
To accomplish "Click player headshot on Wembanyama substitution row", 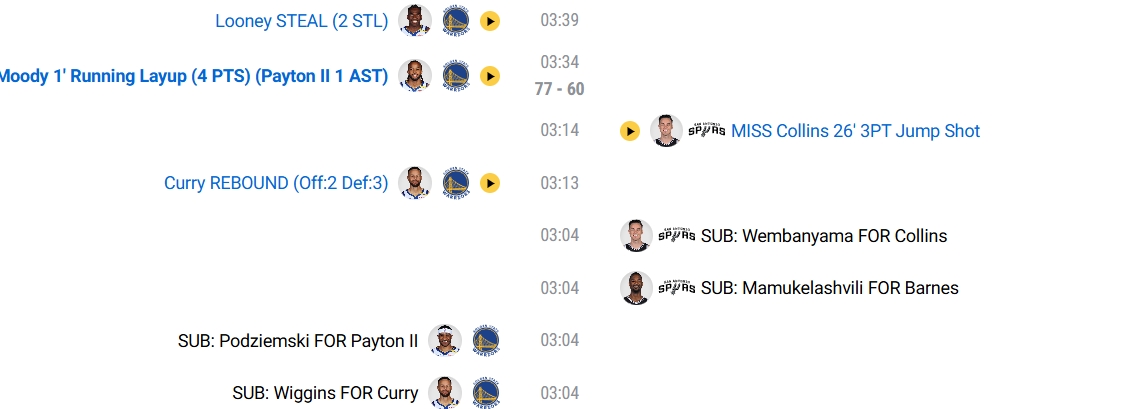I will [637, 236].
